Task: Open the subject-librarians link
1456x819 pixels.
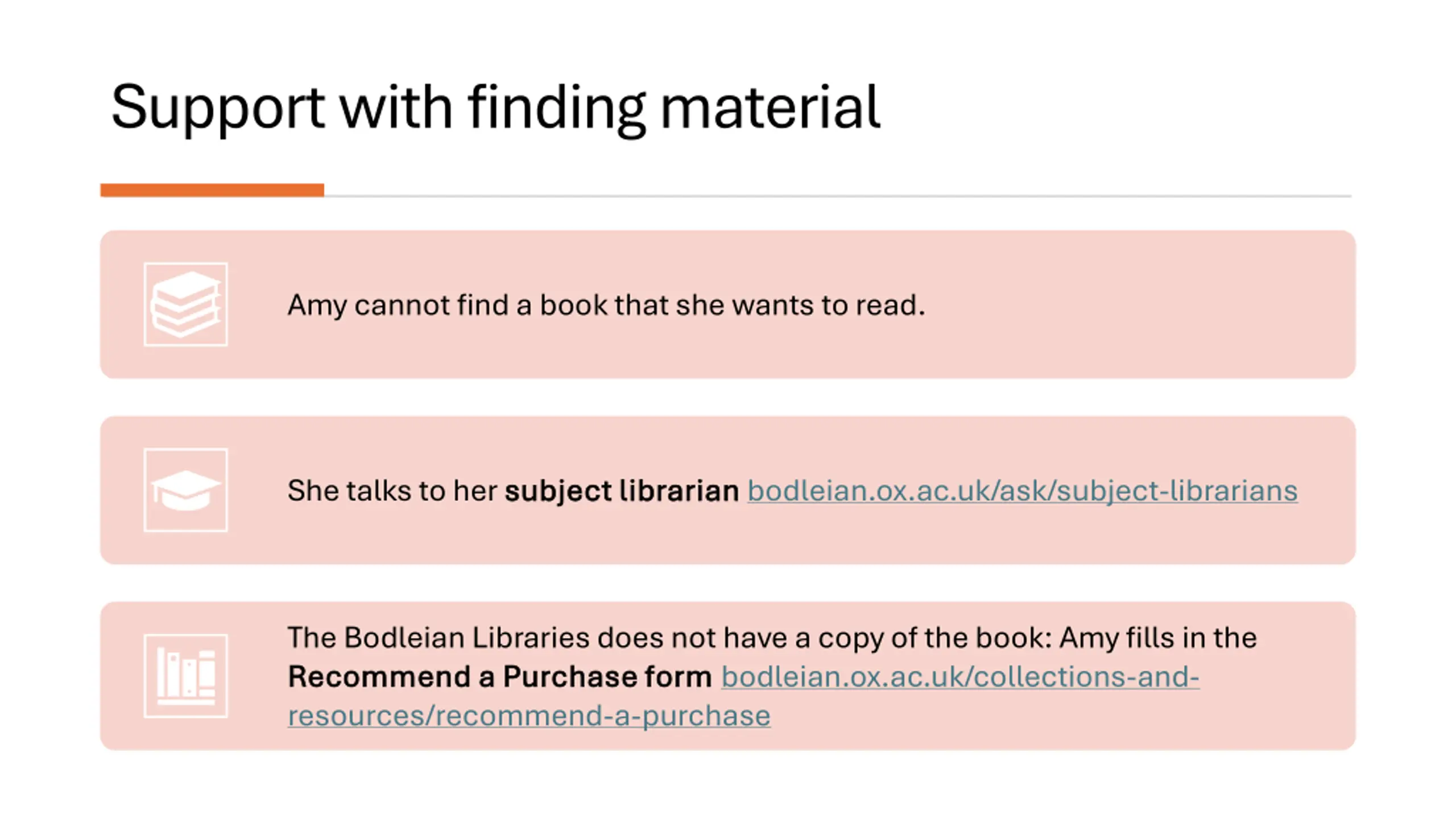Action: [x=1022, y=491]
